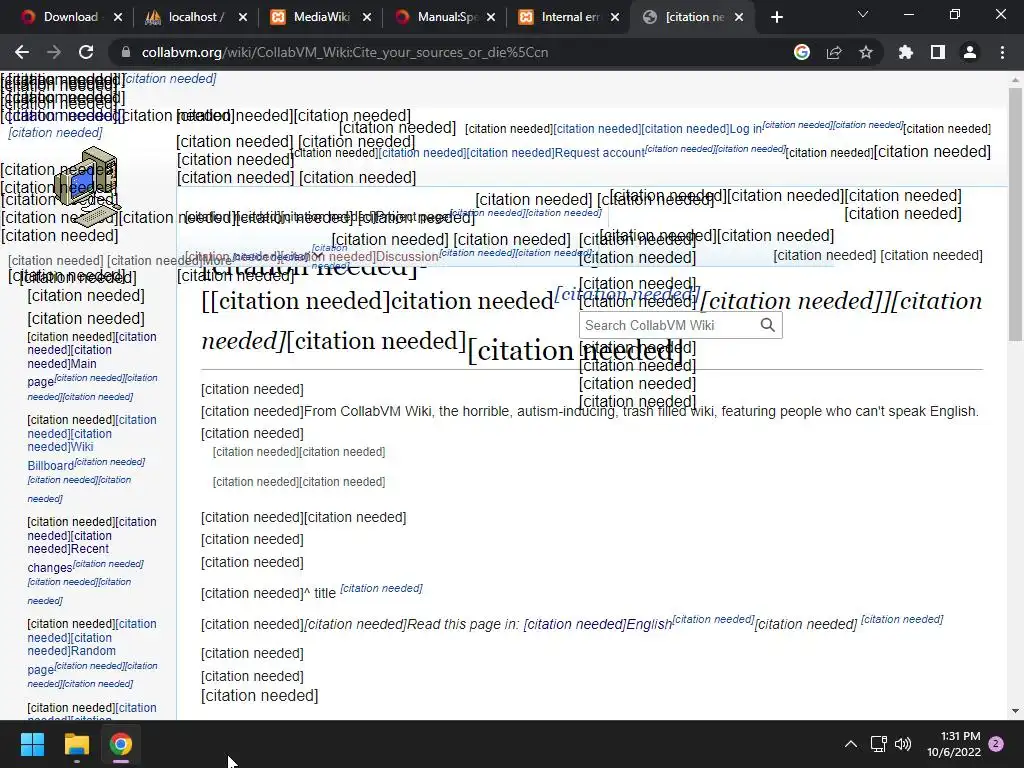Share this page using the share icon
The width and height of the screenshot is (1024, 768).
tap(834, 52)
